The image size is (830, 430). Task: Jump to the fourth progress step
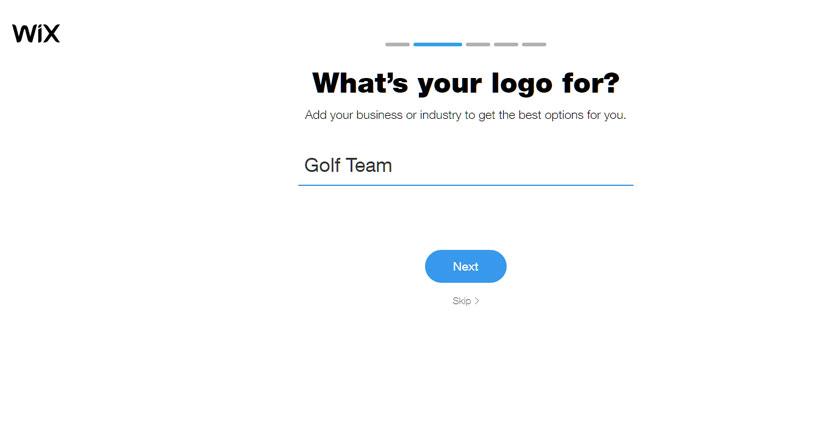point(506,44)
